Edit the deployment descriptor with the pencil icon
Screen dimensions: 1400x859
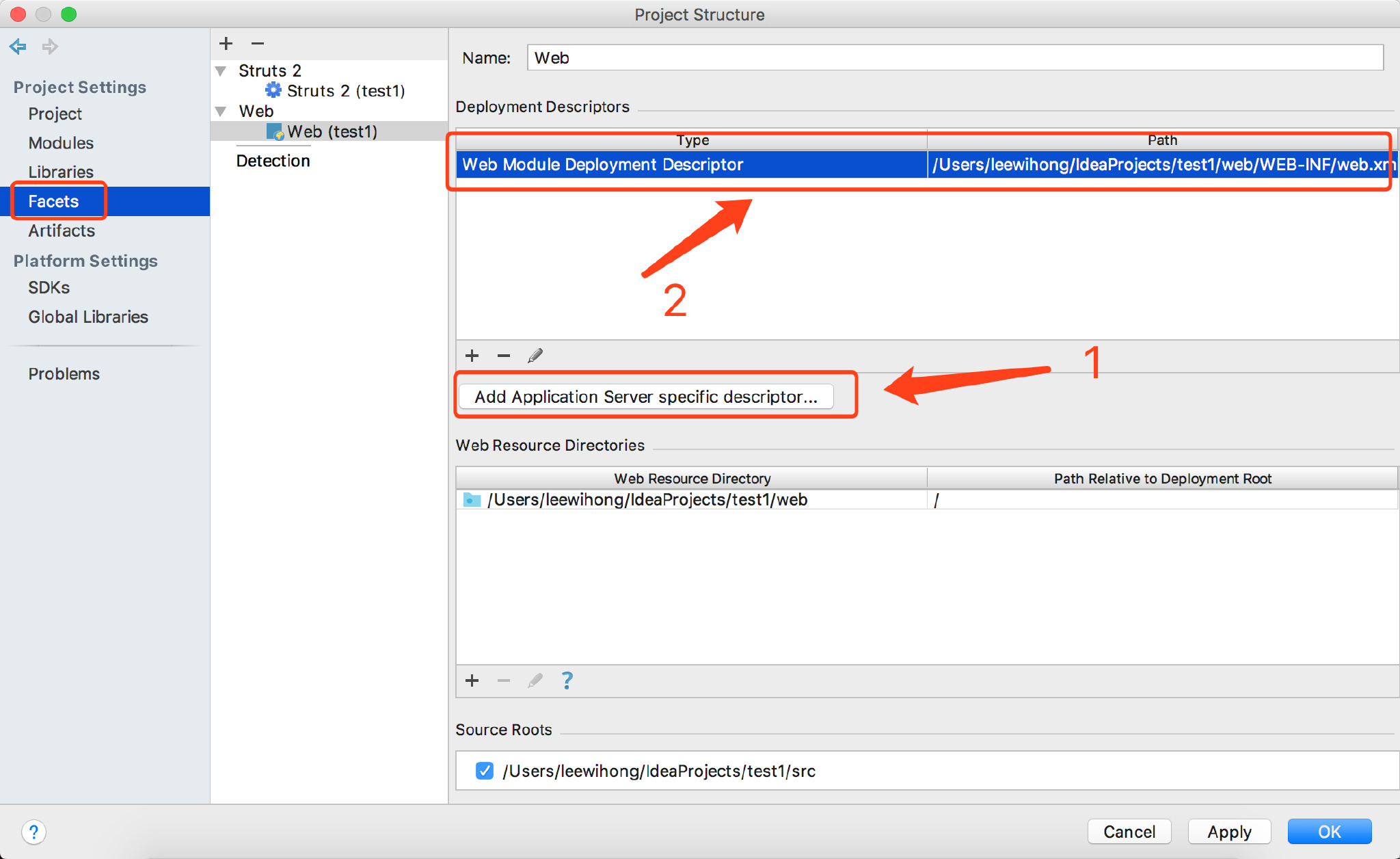(x=535, y=356)
